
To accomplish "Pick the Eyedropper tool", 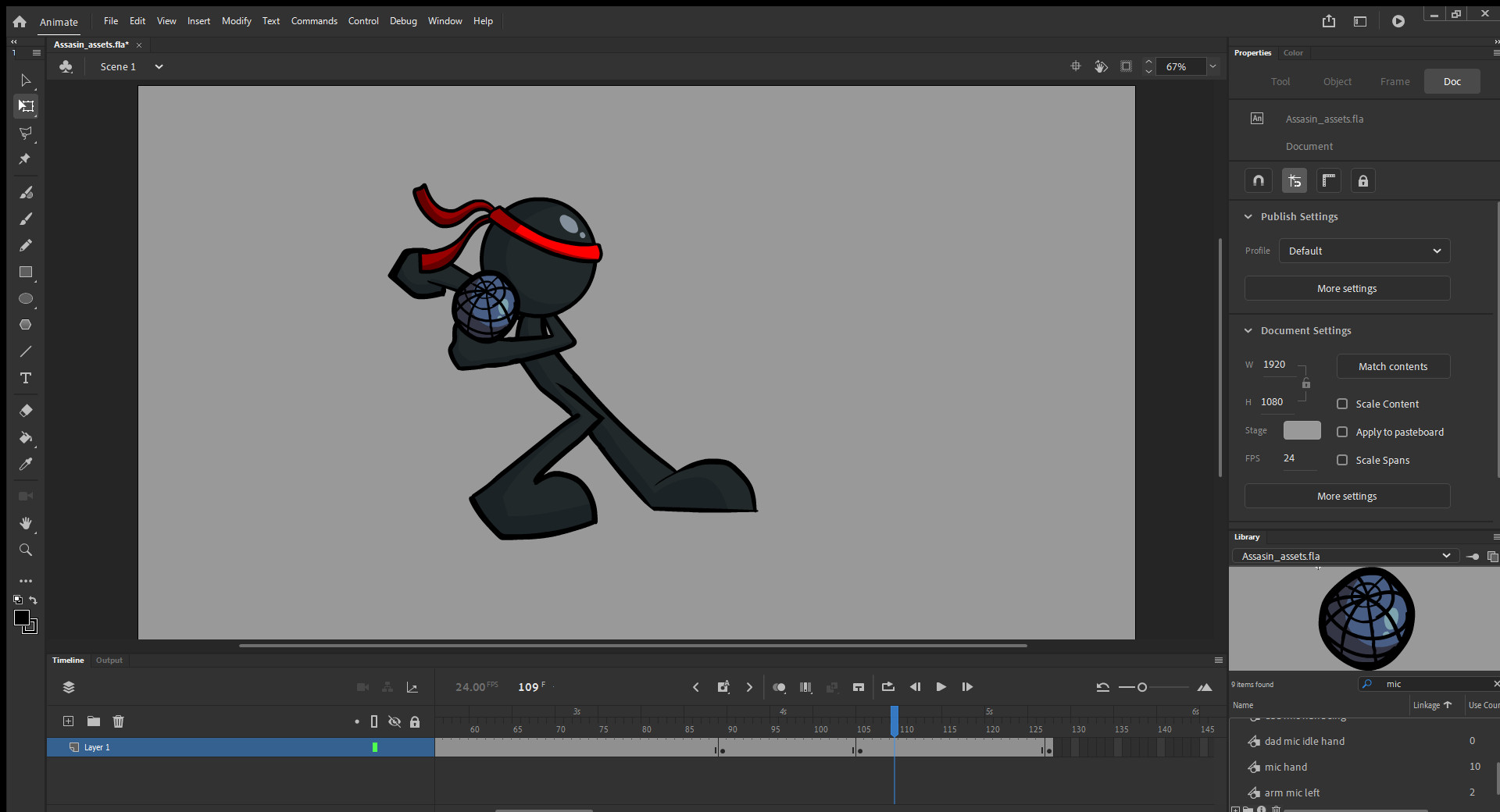I will (x=26, y=465).
